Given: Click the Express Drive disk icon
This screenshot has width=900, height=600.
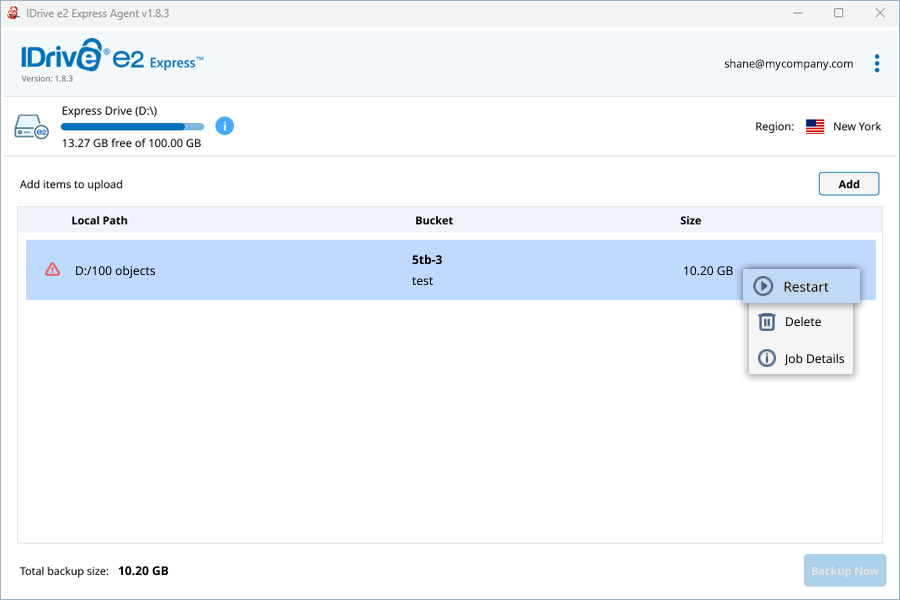Looking at the screenshot, I should tap(31, 126).
